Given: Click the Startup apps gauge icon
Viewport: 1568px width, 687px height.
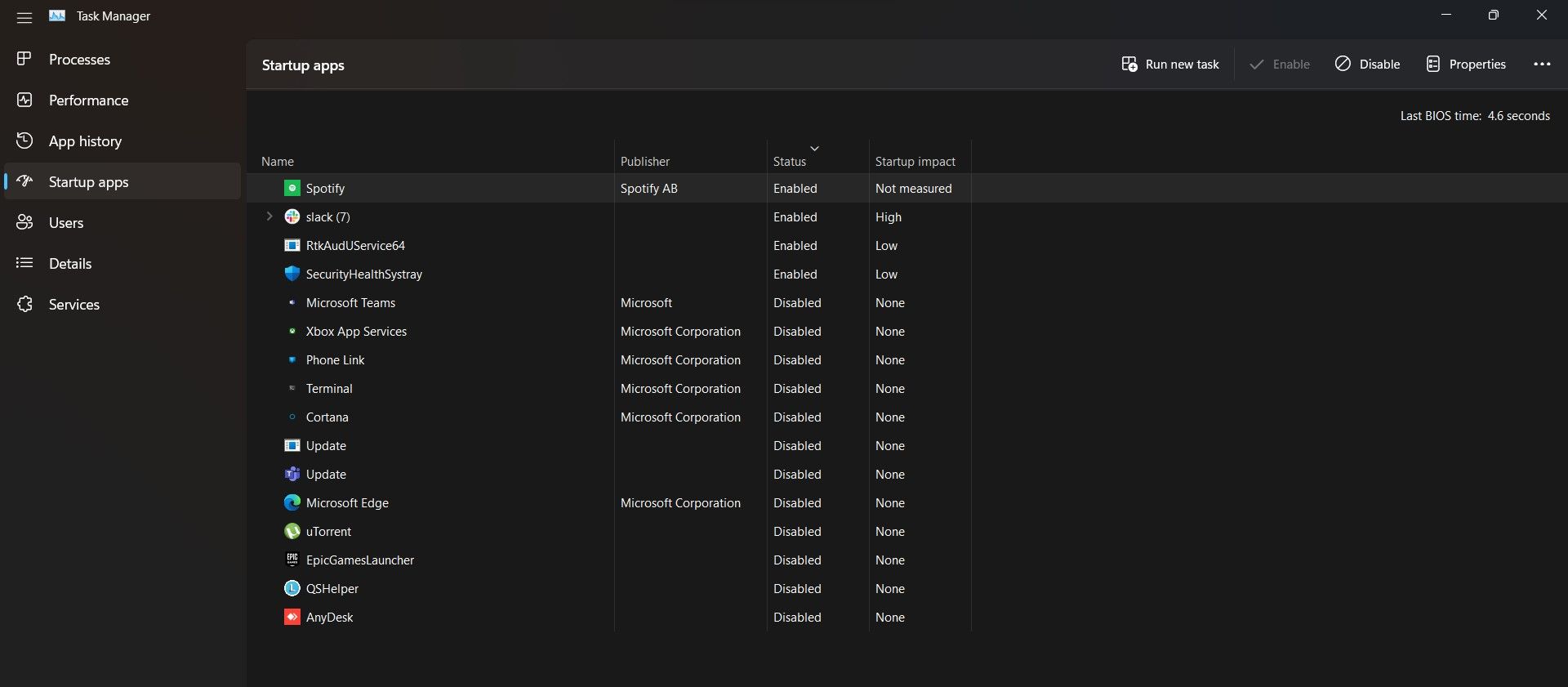Looking at the screenshot, I should click(x=24, y=181).
